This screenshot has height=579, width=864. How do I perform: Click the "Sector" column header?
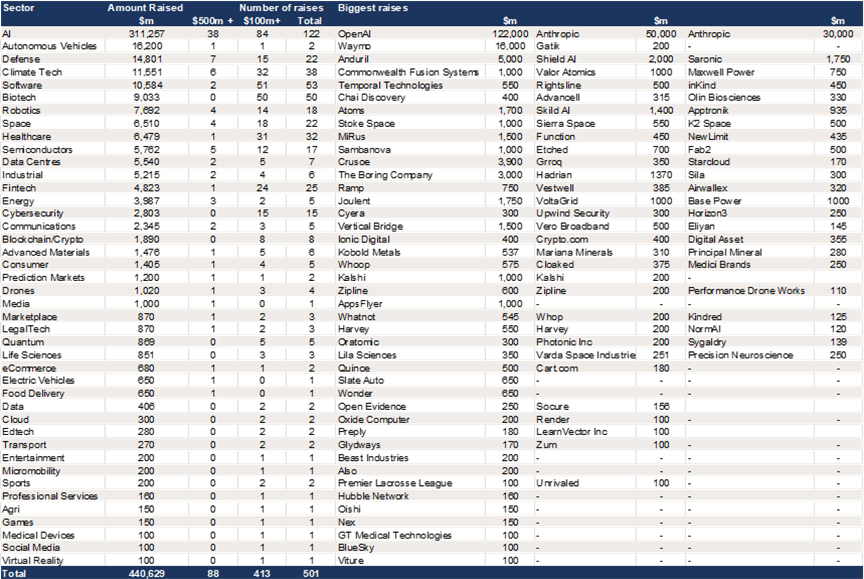point(18,8)
